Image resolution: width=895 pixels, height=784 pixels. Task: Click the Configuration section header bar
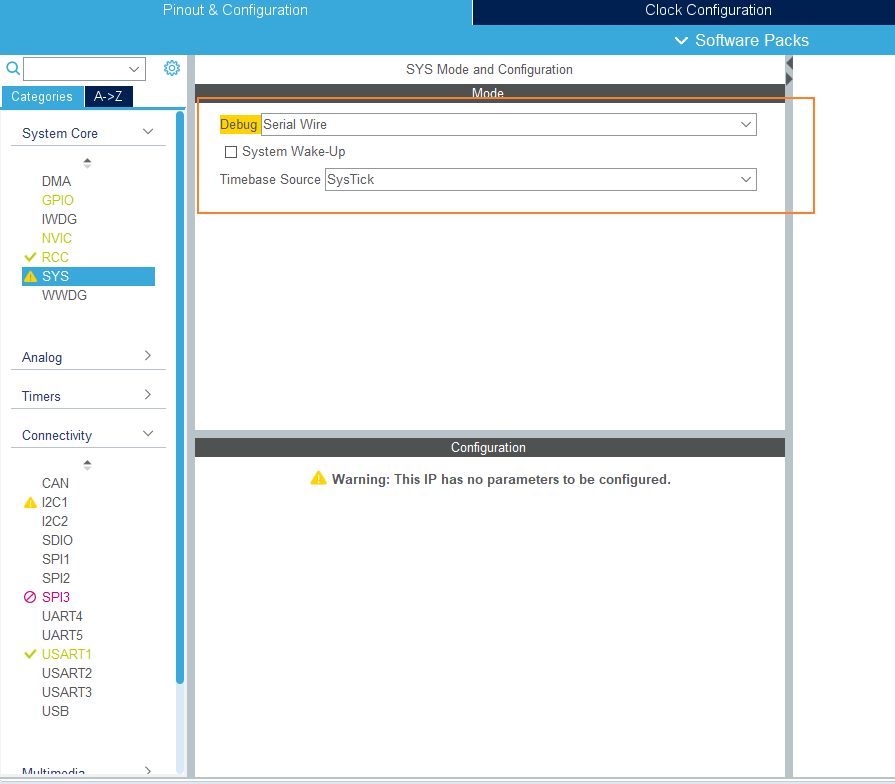click(x=490, y=447)
